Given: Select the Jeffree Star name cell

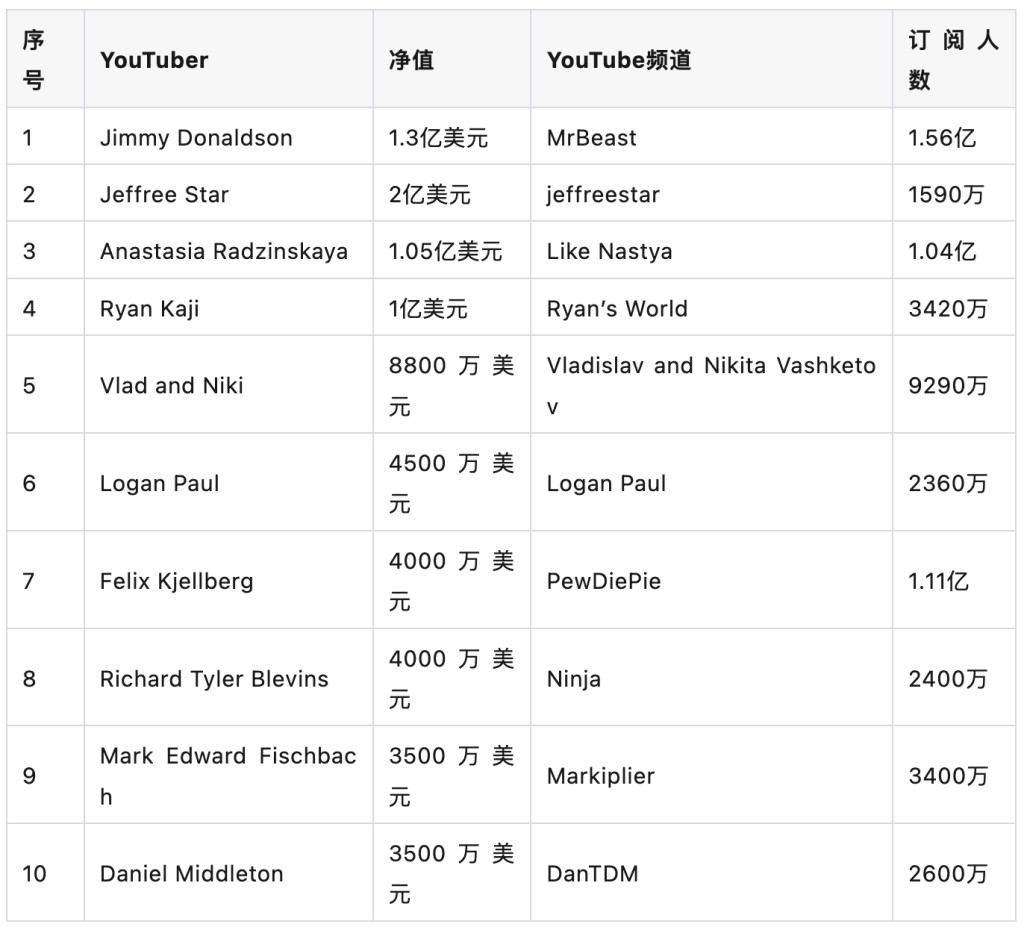Looking at the screenshot, I should [229, 193].
